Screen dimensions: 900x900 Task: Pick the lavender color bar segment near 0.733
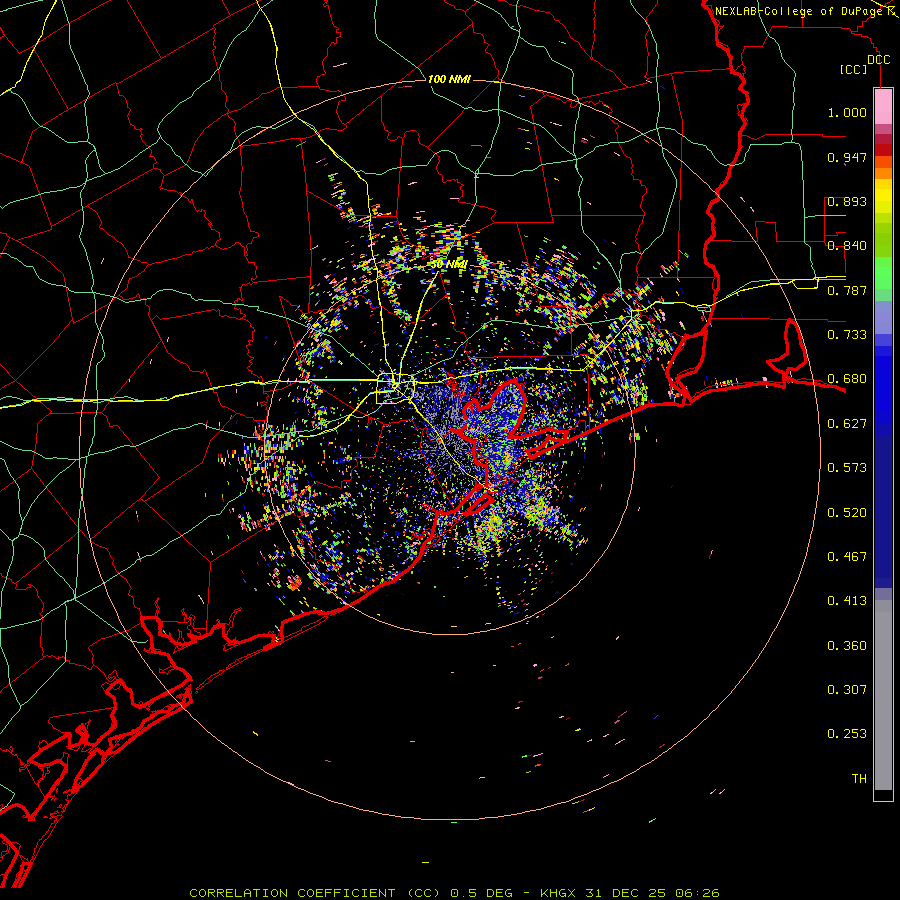click(x=883, y=318)
